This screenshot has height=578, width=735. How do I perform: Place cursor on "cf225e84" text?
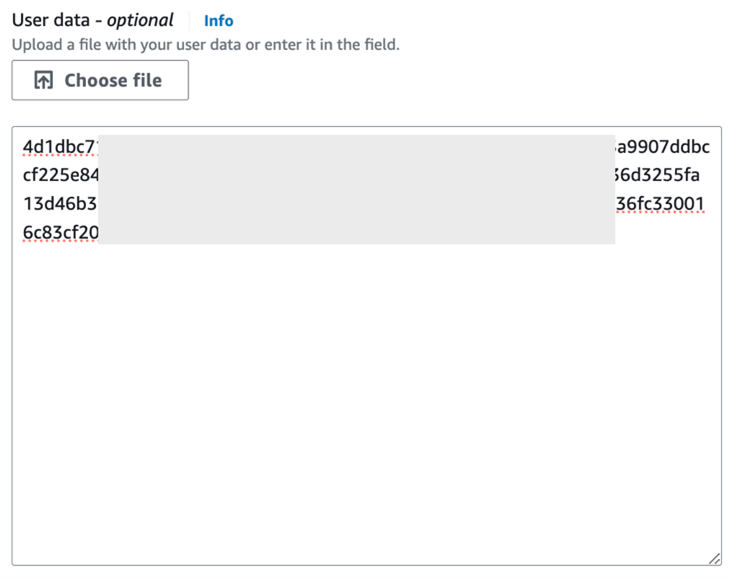[x=60, y=176]
